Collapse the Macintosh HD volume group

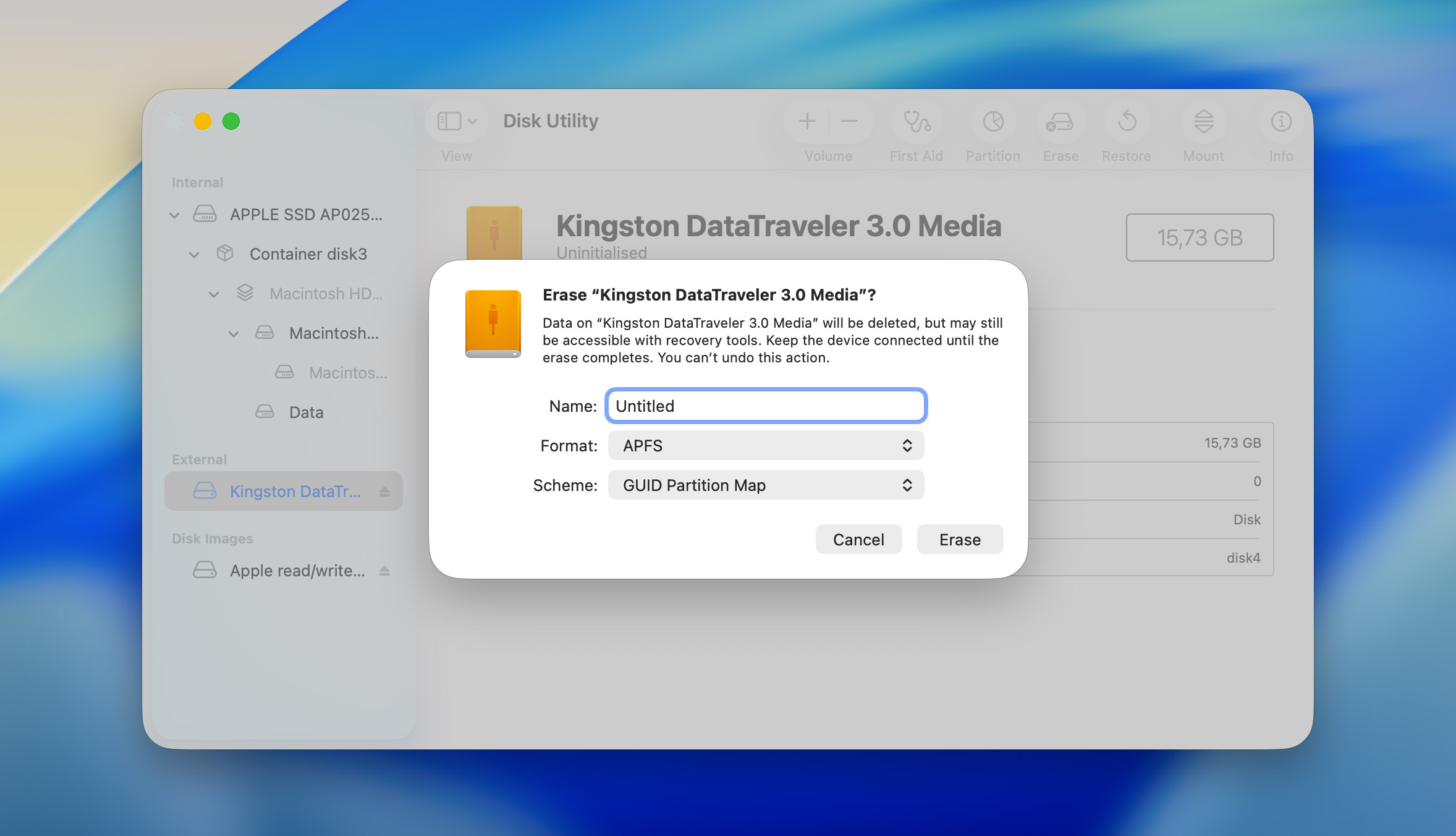point(214,294)
